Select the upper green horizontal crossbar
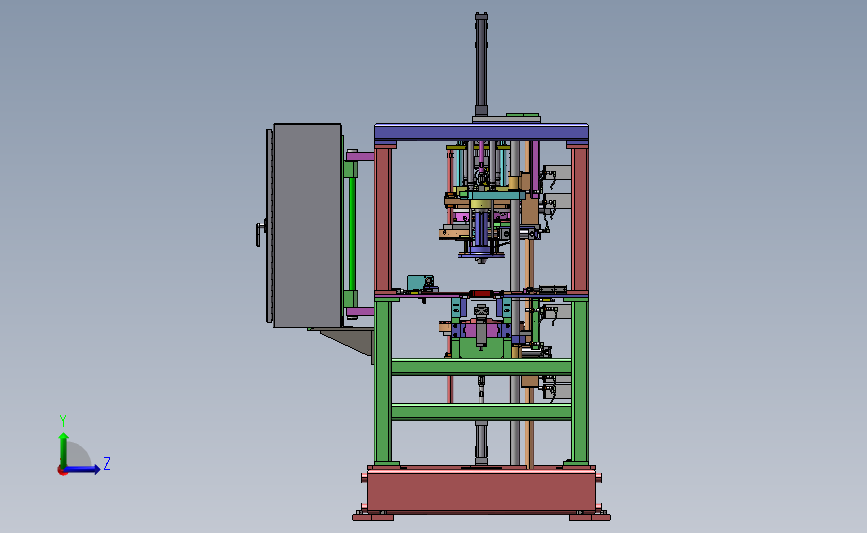 (x=481, y=367)
